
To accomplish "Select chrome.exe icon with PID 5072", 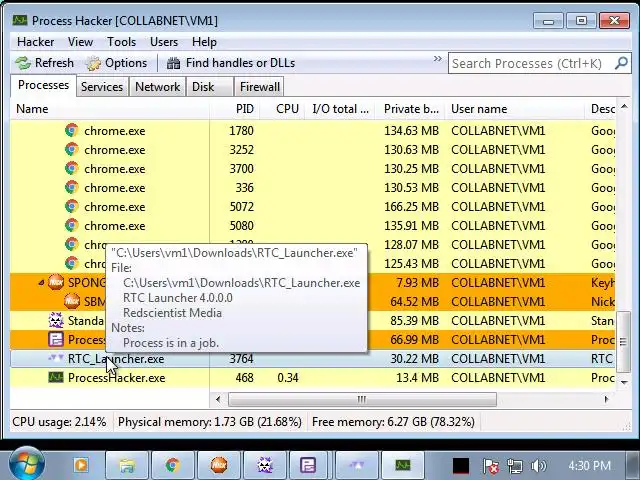I will [72, 207].
